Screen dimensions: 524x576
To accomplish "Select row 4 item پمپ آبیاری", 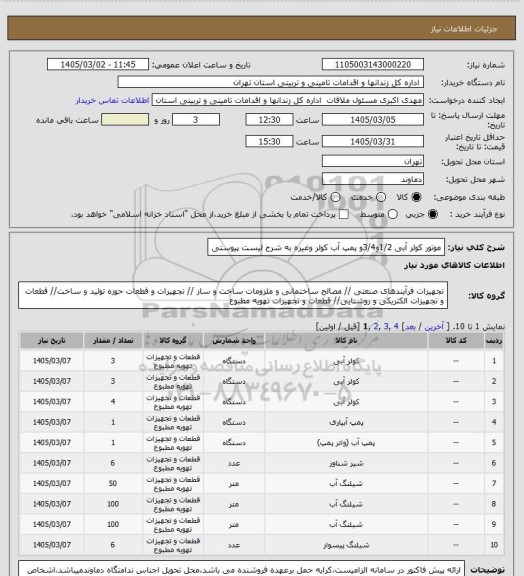I will pyautogui.click(x=346, y=422).
